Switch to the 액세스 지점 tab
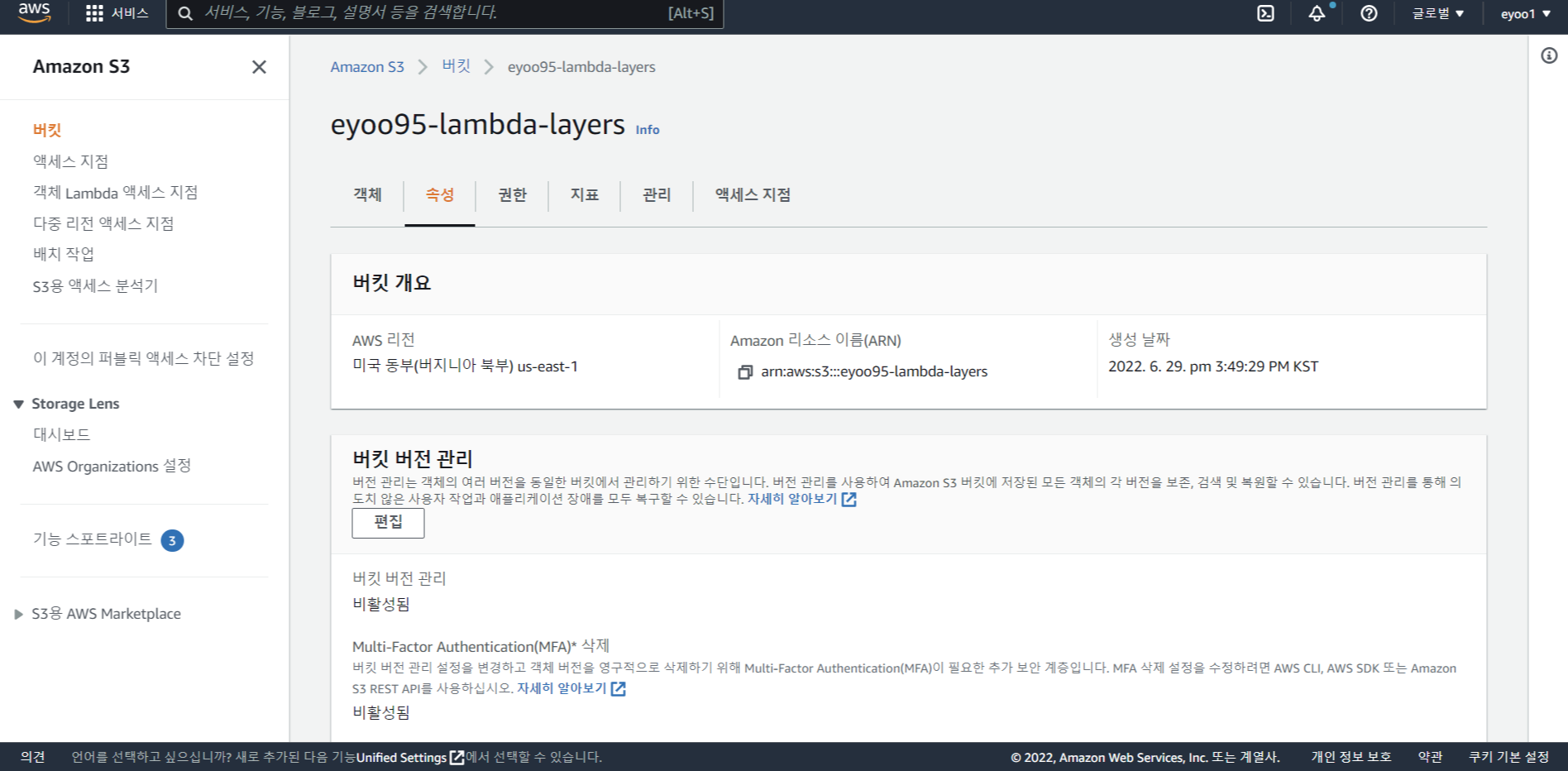 click(753, 194)
